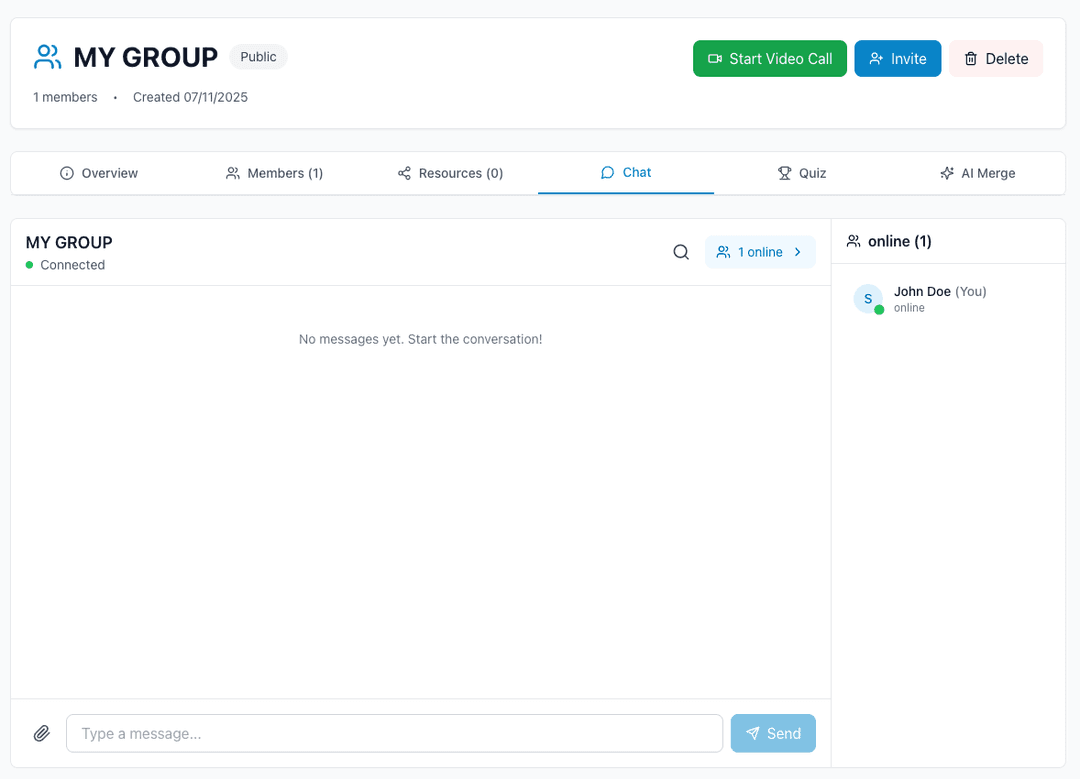Click the Invite button

pos(897,59)
